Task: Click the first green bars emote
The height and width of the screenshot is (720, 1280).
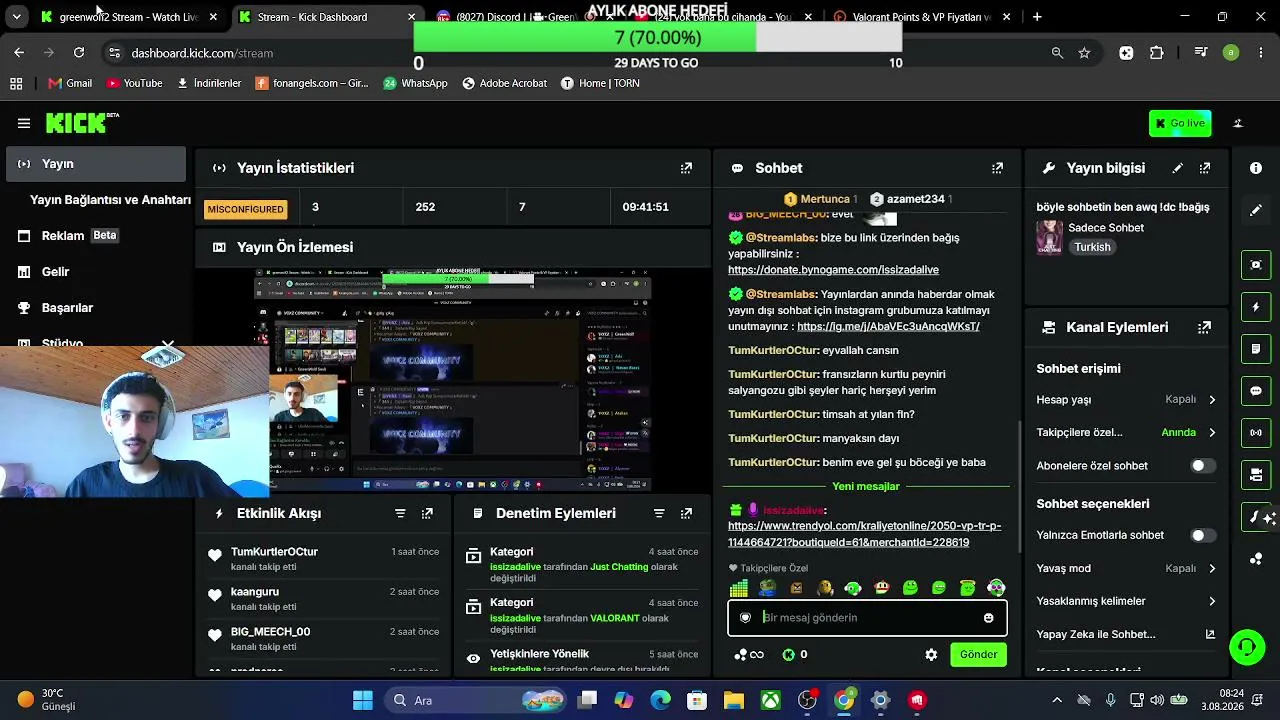Action: point(739,588)
